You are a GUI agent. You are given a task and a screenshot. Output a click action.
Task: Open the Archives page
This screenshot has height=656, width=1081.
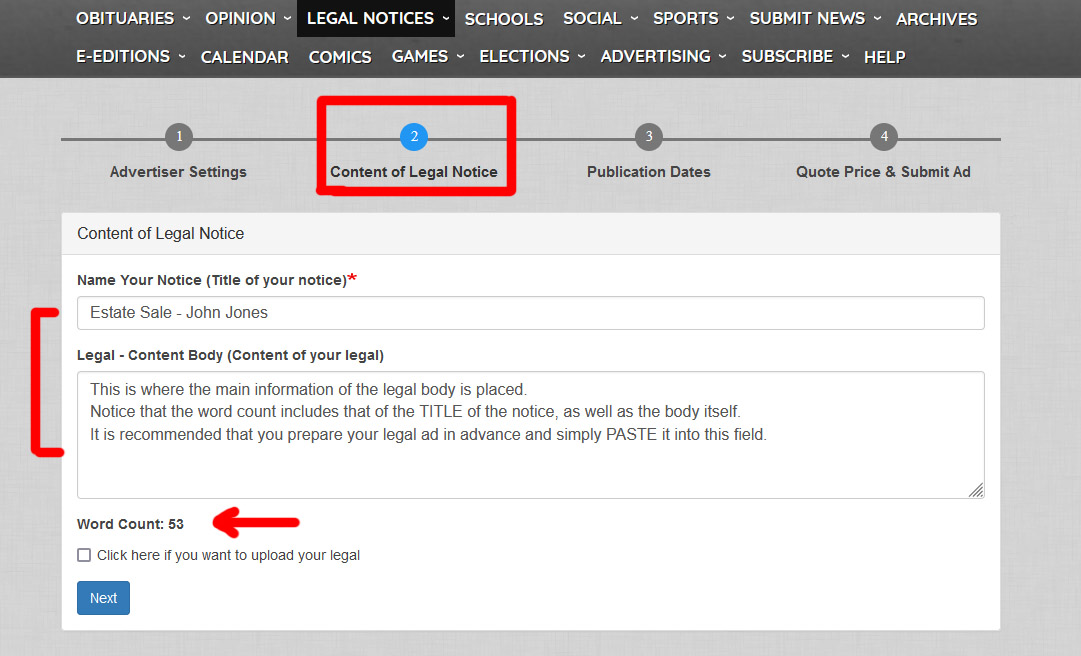[x=936, y=19]
